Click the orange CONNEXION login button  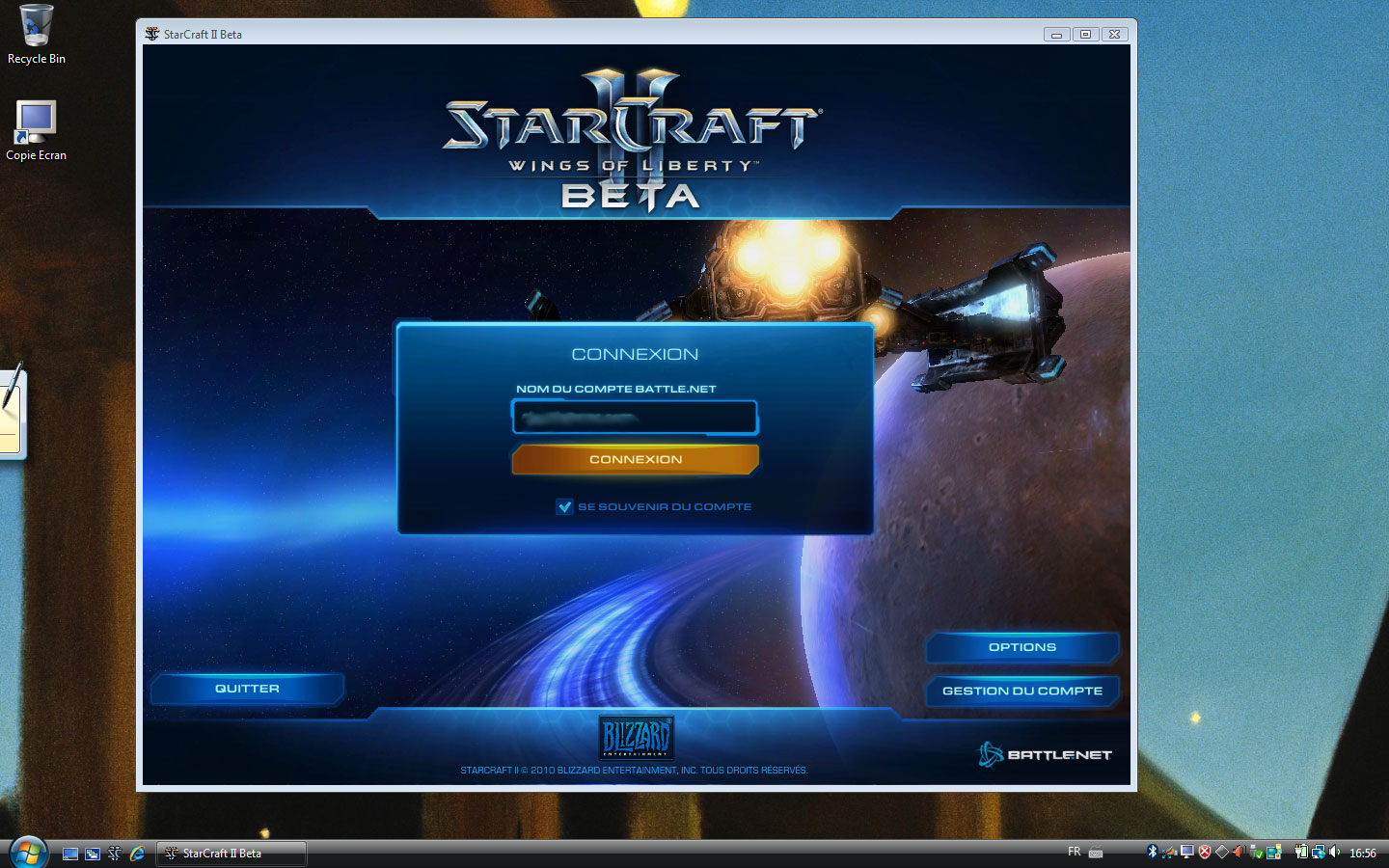tap(636, 459)
